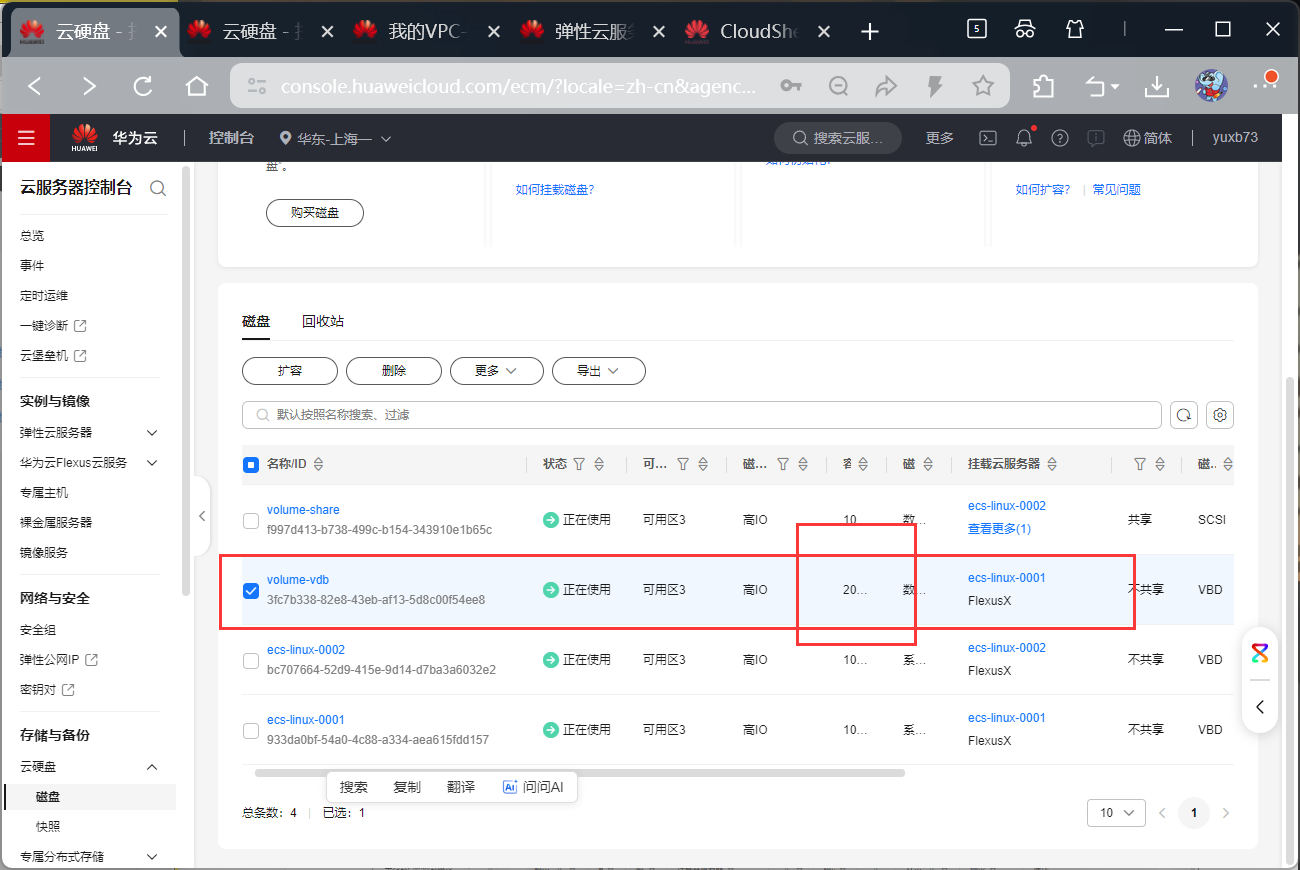Open 快照 in the sidebar
The width and height of the screenshot is (1300, 870).
[48, 827]
